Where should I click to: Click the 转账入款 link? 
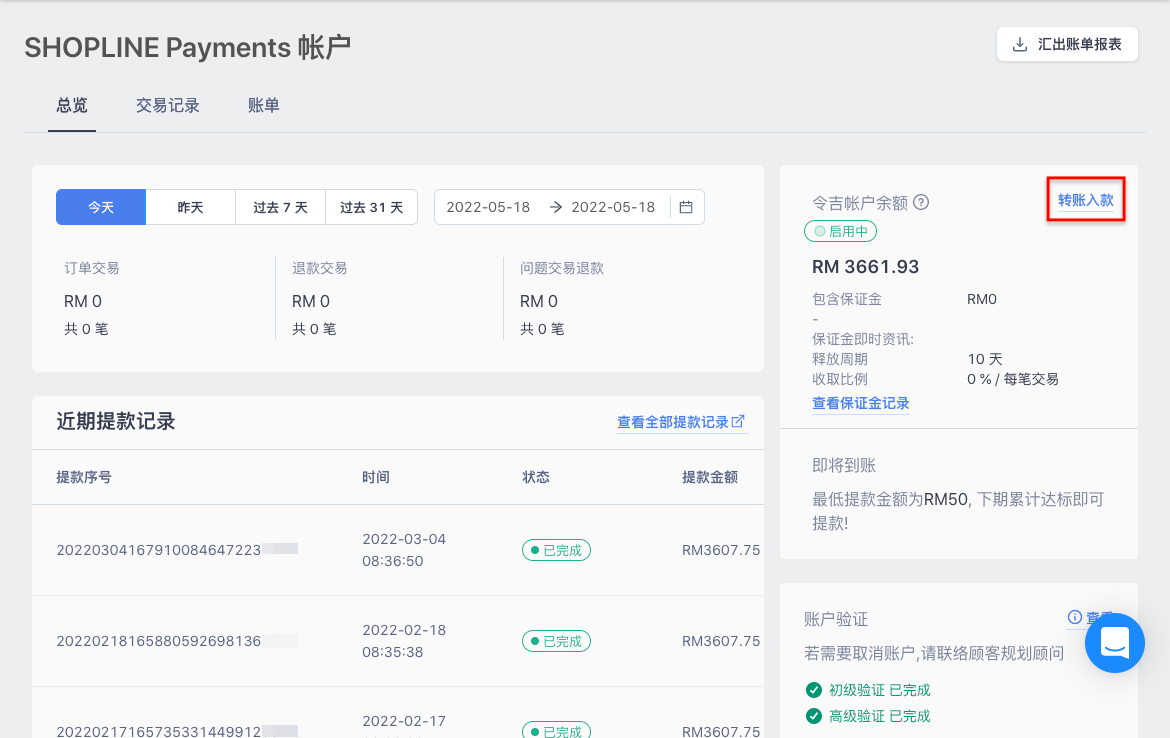point(1086,200)
